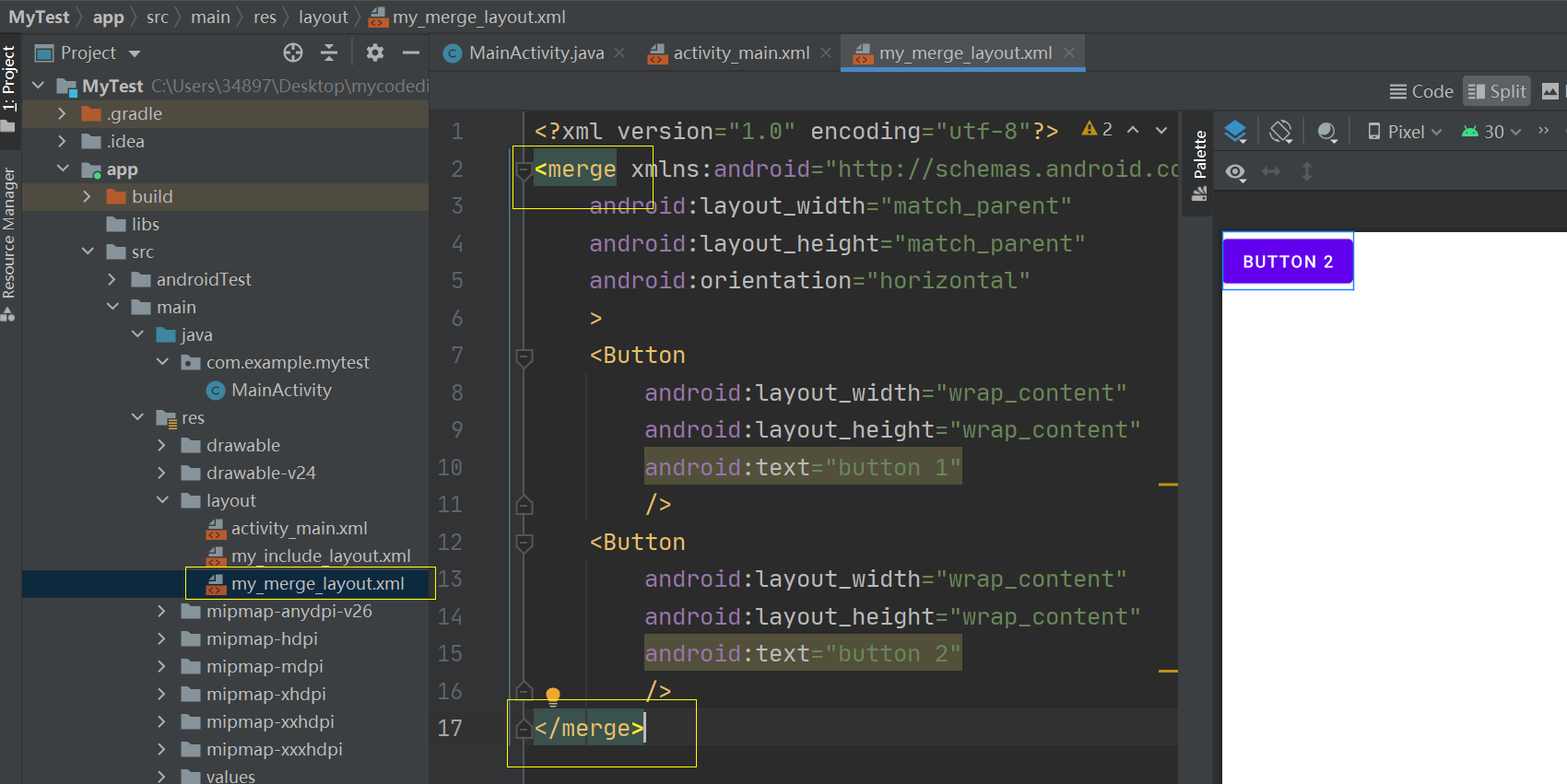Viewport: 1567px width, 784px height.
Task: Fold the merge tag at line 2
Action: click(x=524, y=170)
